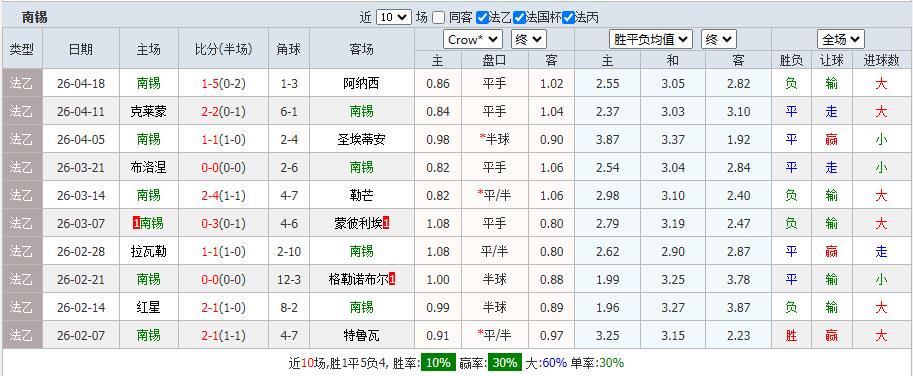
Task: Click the corner count 2-10
Action: (x=289, y=251)
